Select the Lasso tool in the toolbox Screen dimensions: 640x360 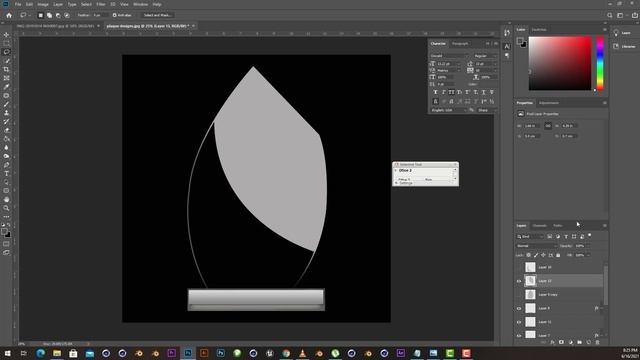[x=6, y=52]
